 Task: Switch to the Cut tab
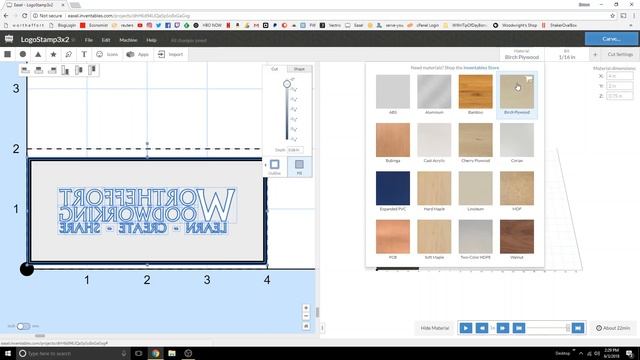click(275, 69)
